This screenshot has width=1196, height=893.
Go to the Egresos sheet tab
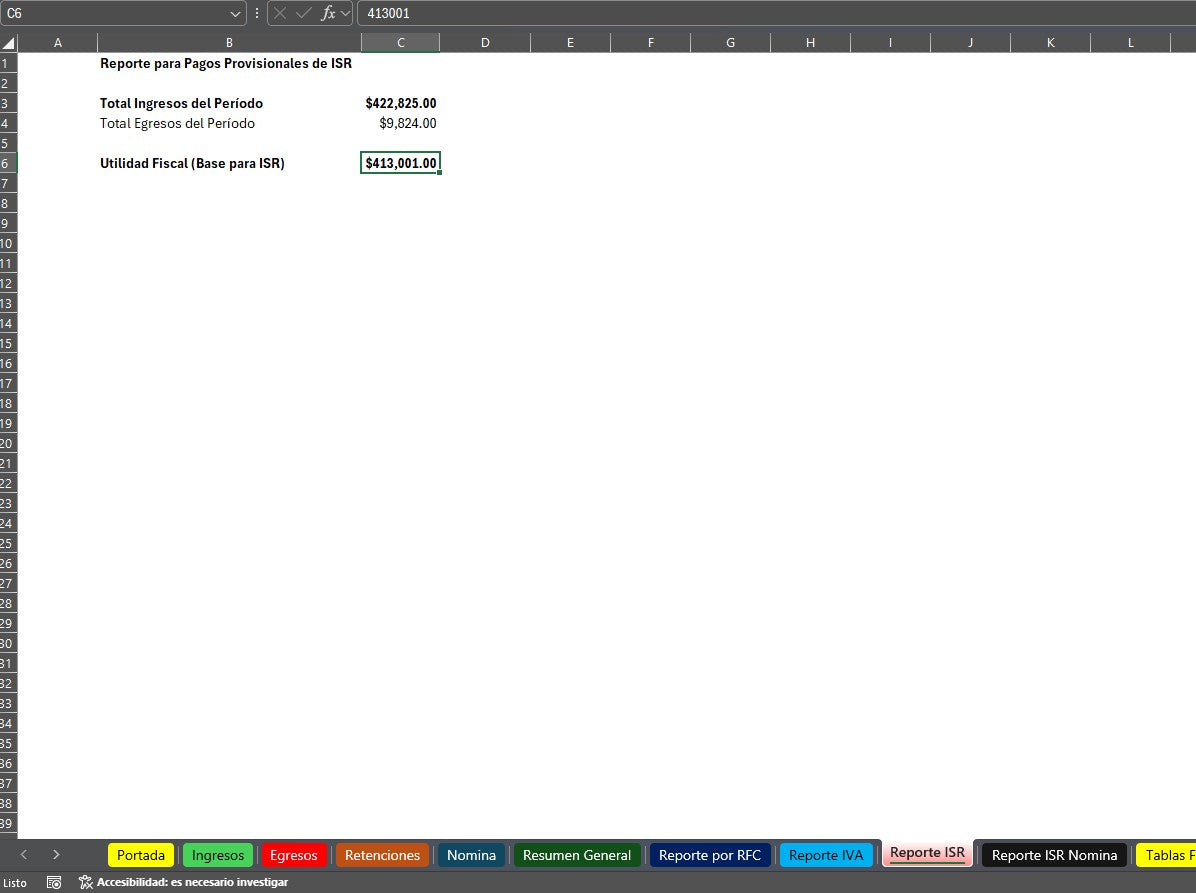point(293,855)
